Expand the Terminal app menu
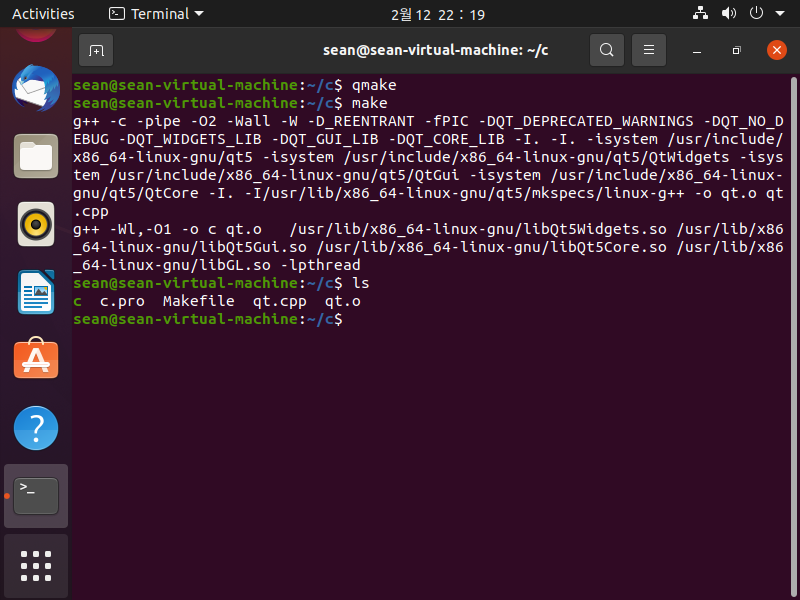 click(156, 14)
